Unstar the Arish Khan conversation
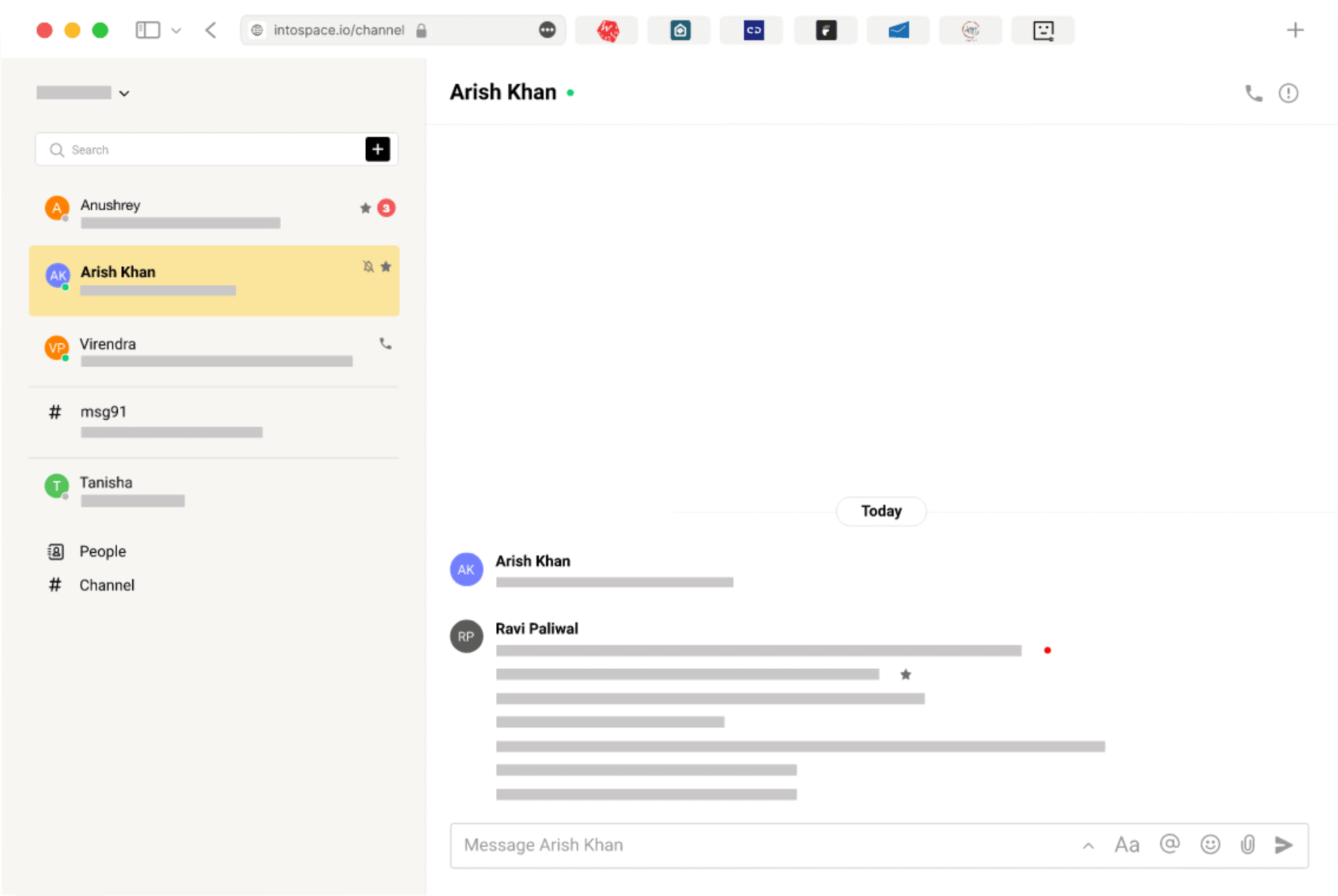Screen dimensions: 1338x896 386,266
